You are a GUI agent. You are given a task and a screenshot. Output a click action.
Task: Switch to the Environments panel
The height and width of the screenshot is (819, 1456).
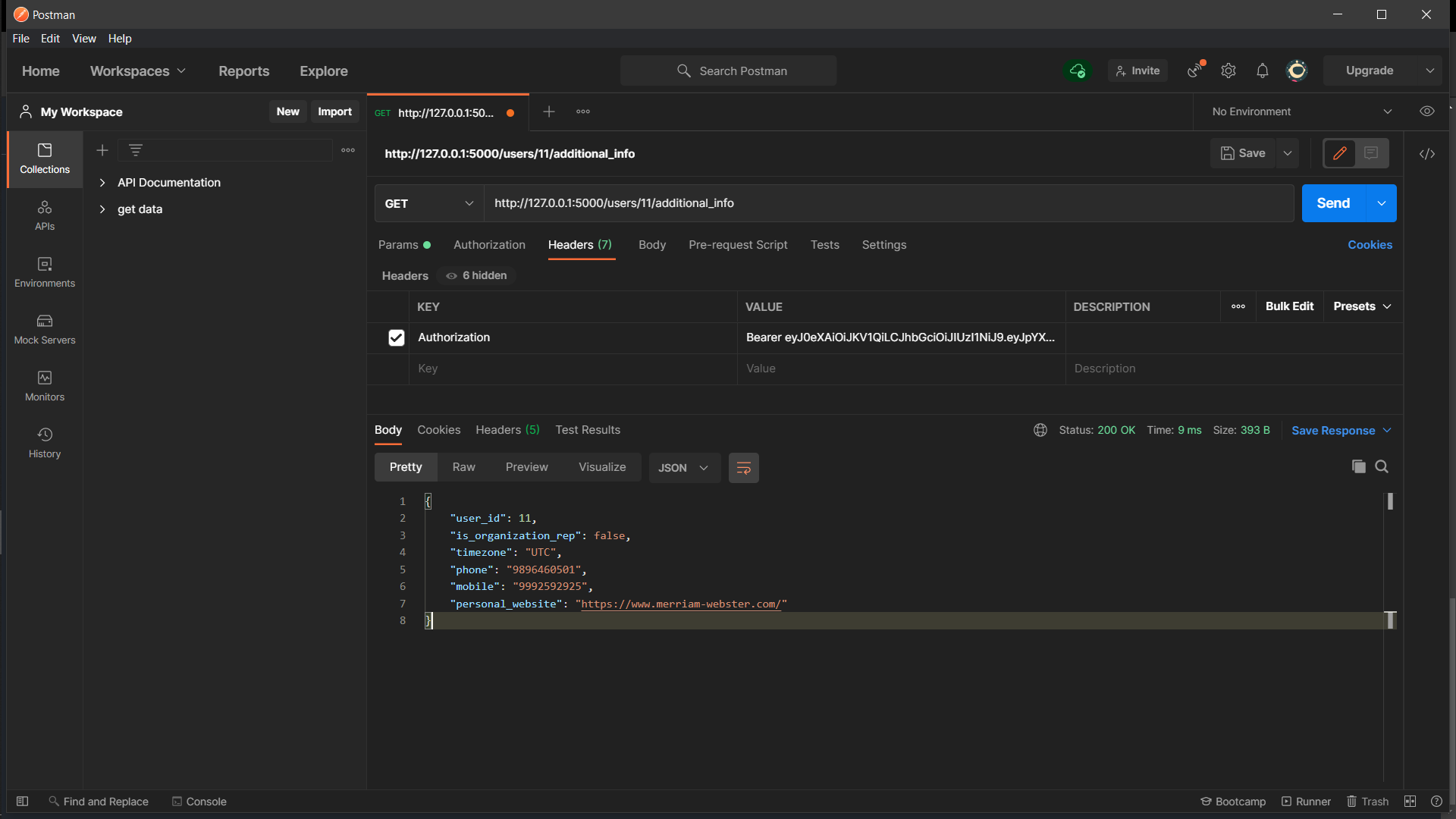tap(43, 271)
